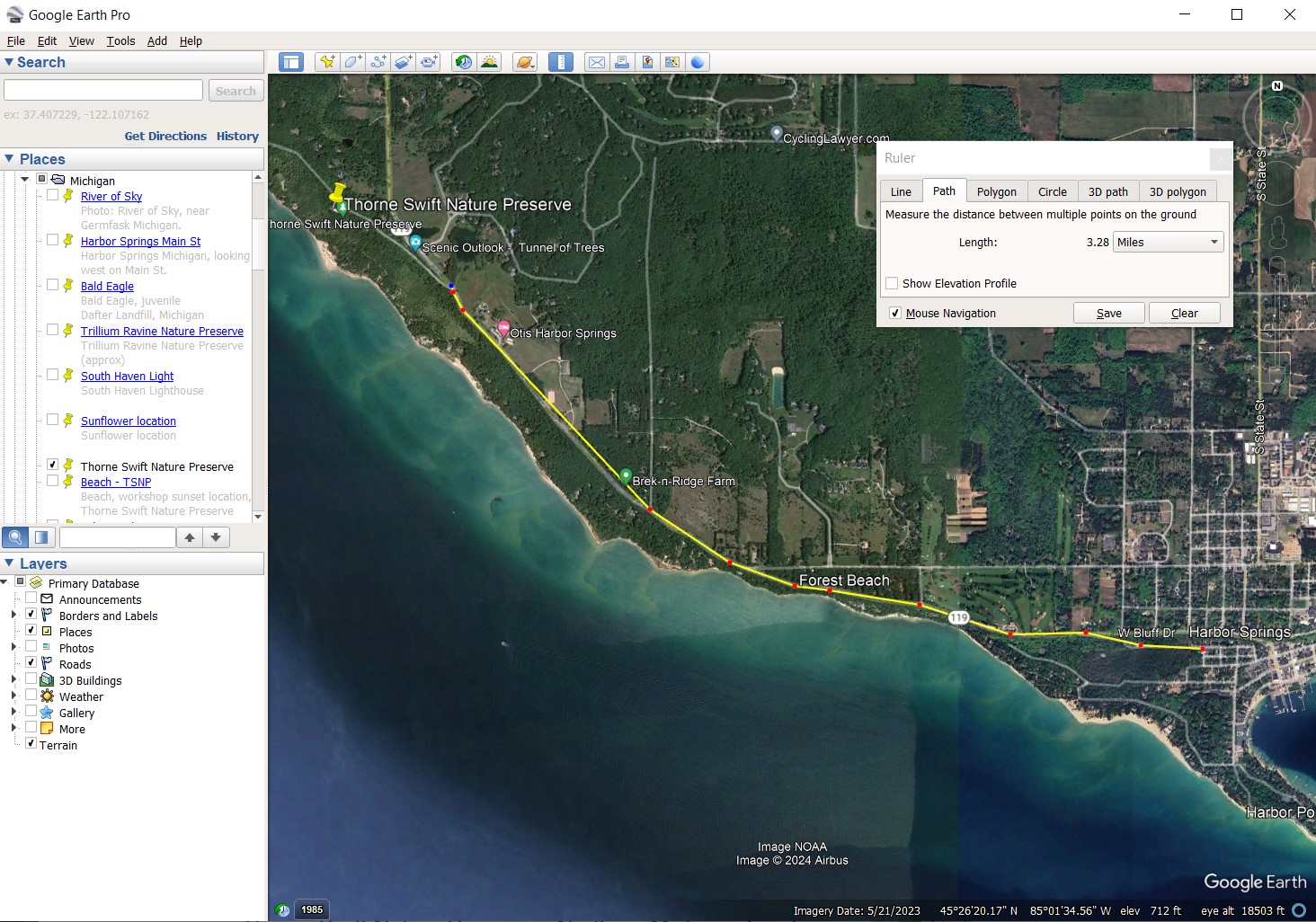This screenshot has width=1316, height=922.
Task: Disable the Borders and Labels layer
Action: tap(31, 615)
